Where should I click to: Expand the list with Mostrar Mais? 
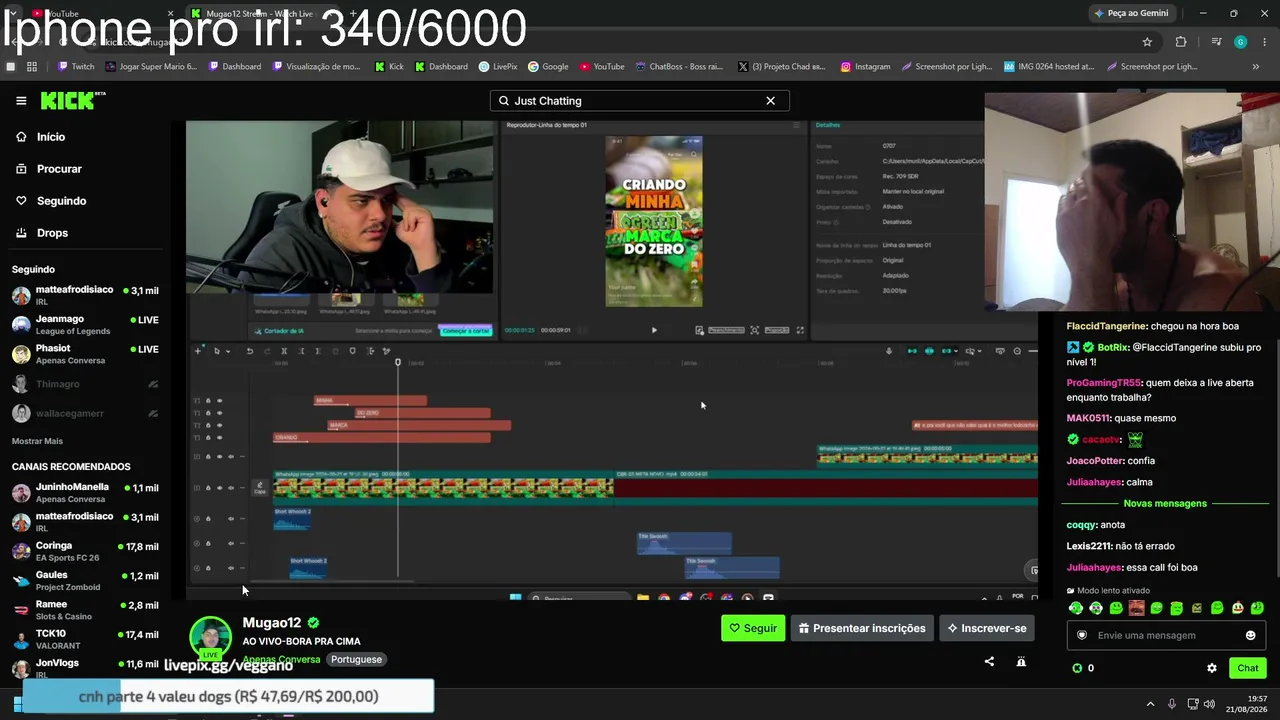[x=37, y=441]
